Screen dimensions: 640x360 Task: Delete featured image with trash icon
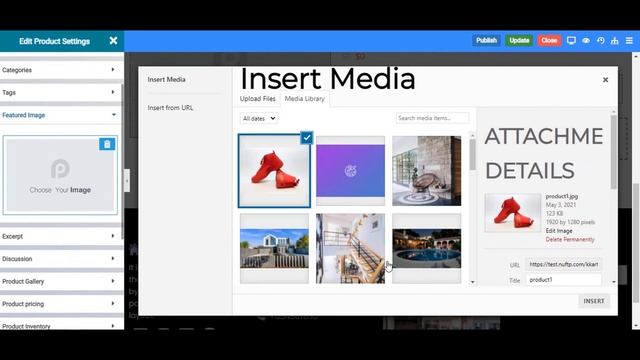(x=107, y=144)
